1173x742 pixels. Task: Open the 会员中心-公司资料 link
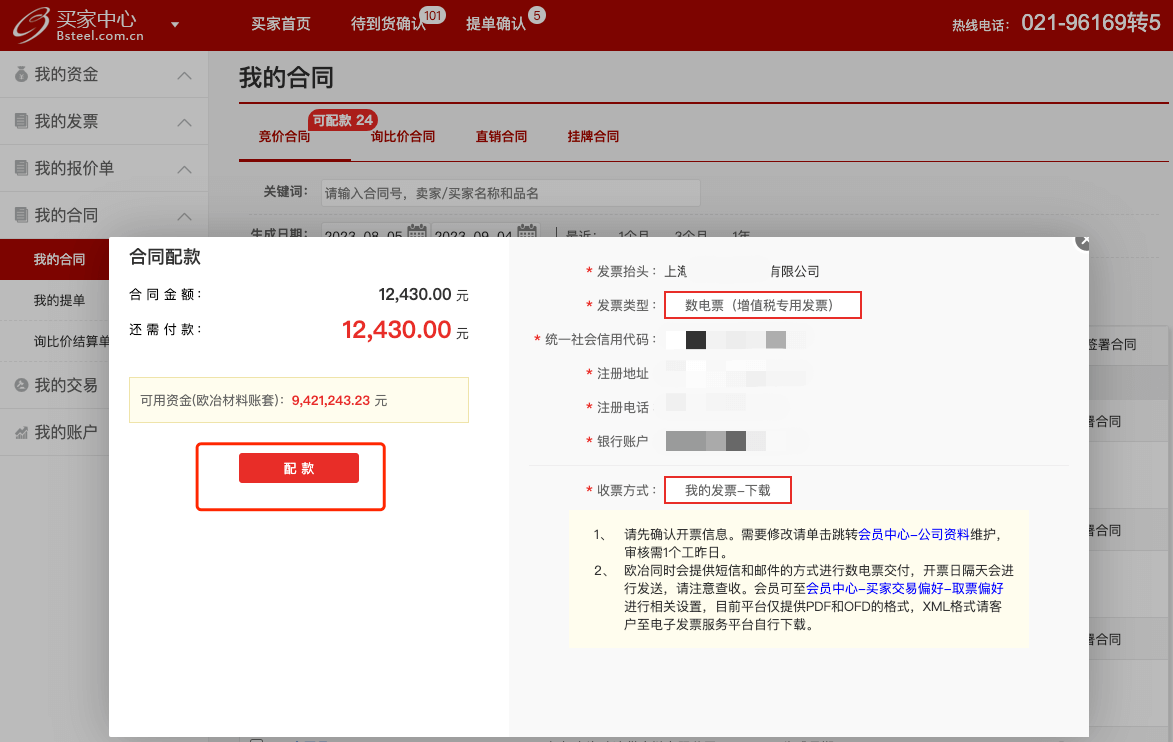914,534
